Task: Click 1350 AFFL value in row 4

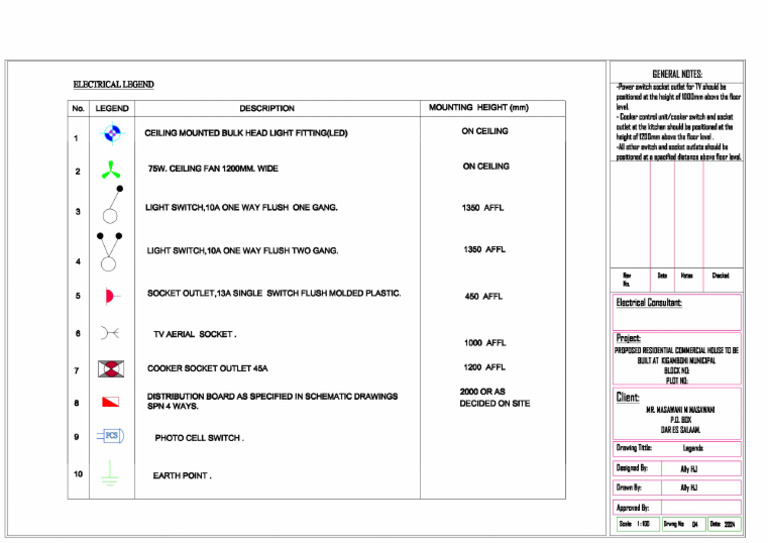Action: (484, 249)
